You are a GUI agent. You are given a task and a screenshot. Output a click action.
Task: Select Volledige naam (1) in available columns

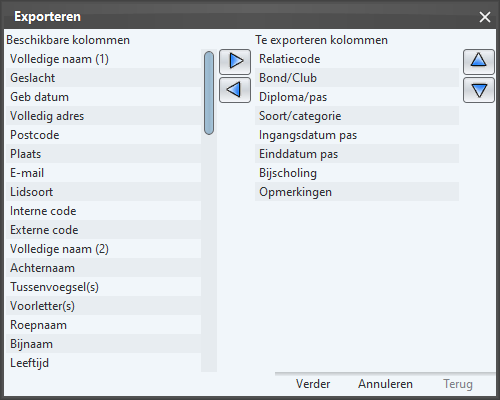tap(103, 59)
